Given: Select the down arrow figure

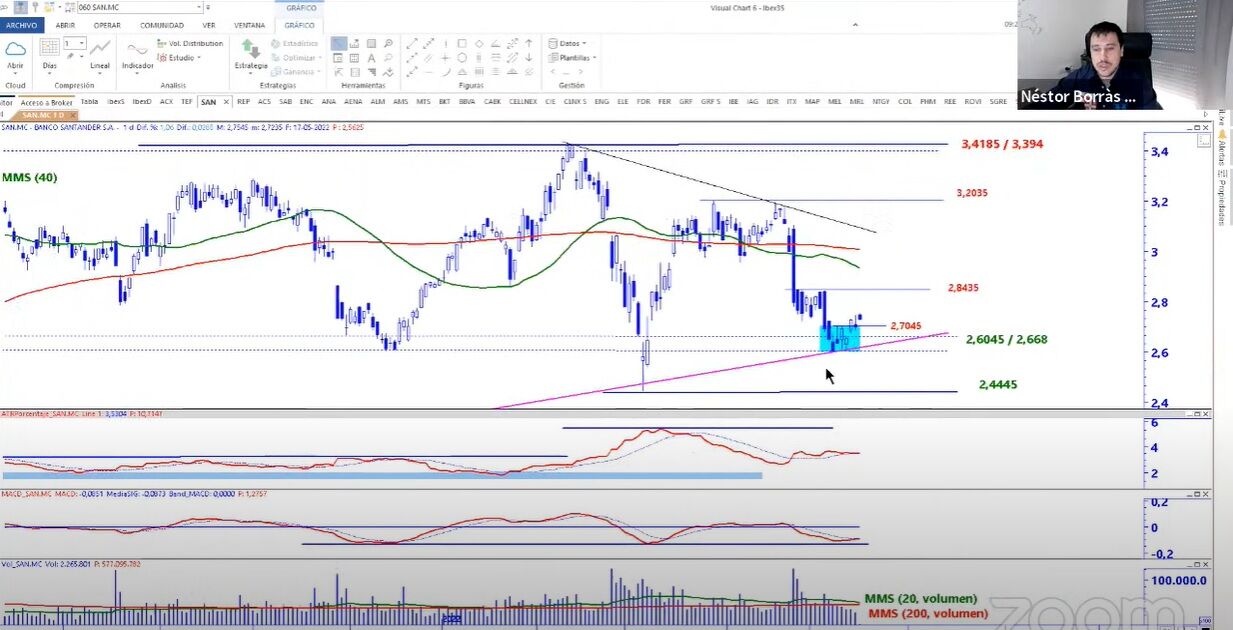Looking at the screenshot, I should click(528, 58).
